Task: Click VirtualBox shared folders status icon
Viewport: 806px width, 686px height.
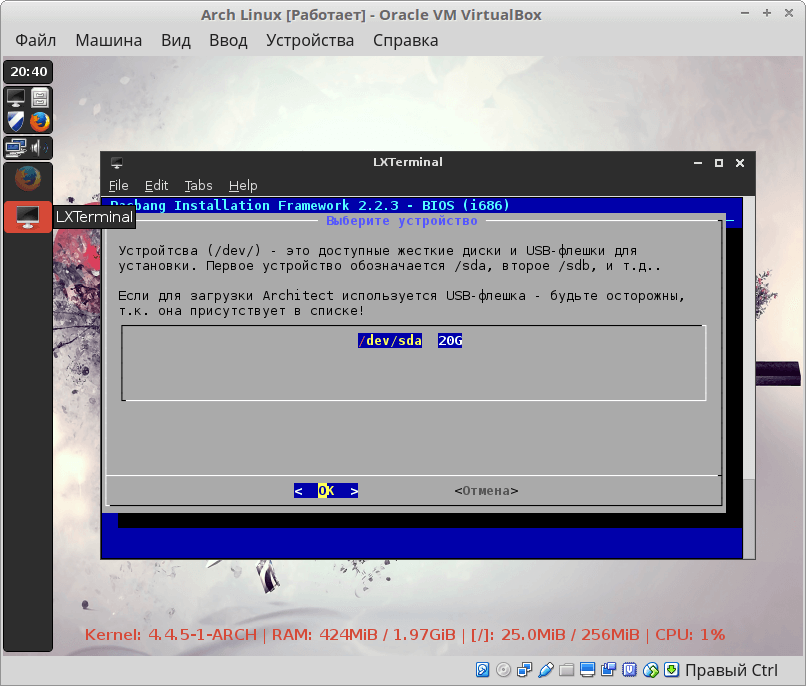Action: [x=566, y=669]
